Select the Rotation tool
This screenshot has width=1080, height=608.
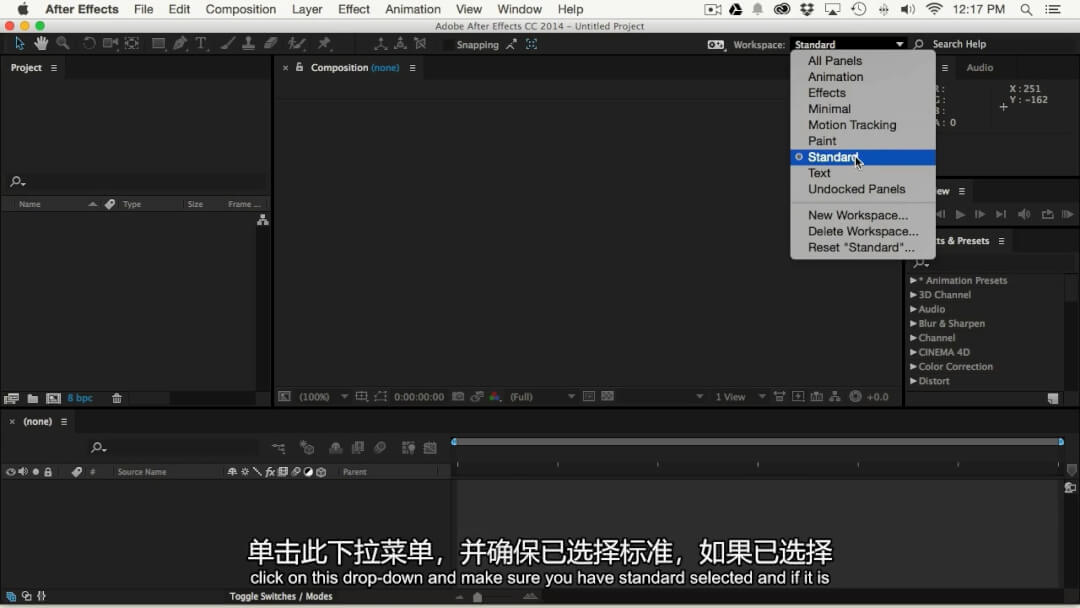[x=89, y=44]
